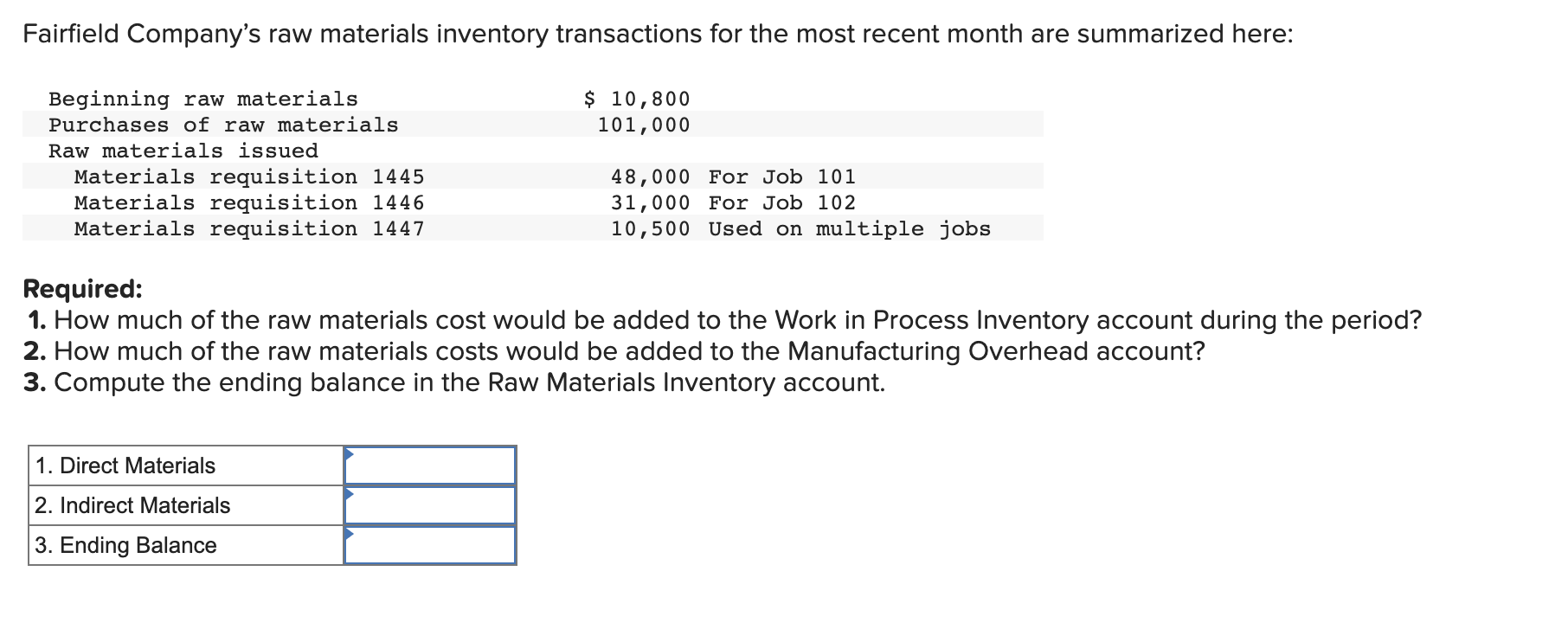Click the Ending Balance answer input field
The image size is (1568, 642).
click(x=430, y=545)
